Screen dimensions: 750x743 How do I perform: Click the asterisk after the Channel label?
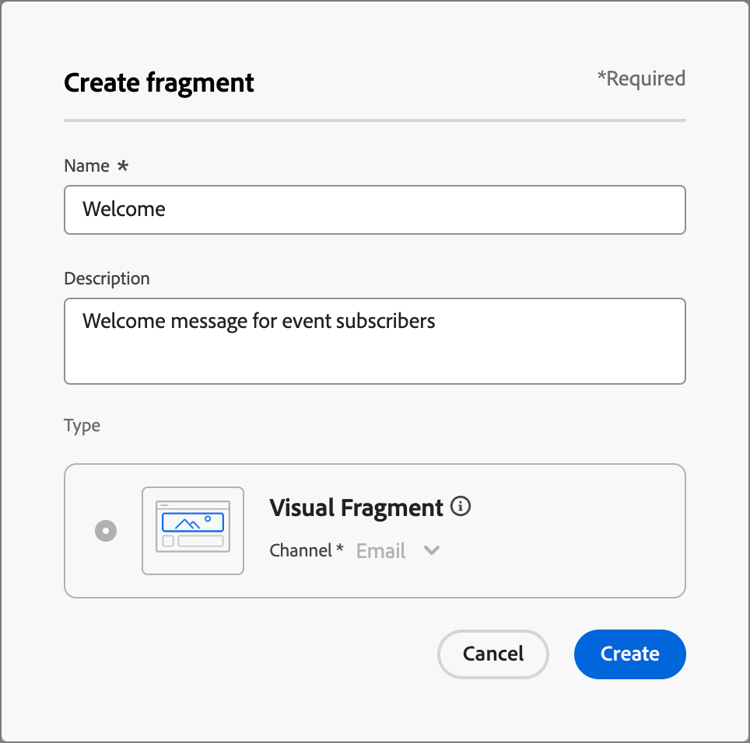coord(340,549)
